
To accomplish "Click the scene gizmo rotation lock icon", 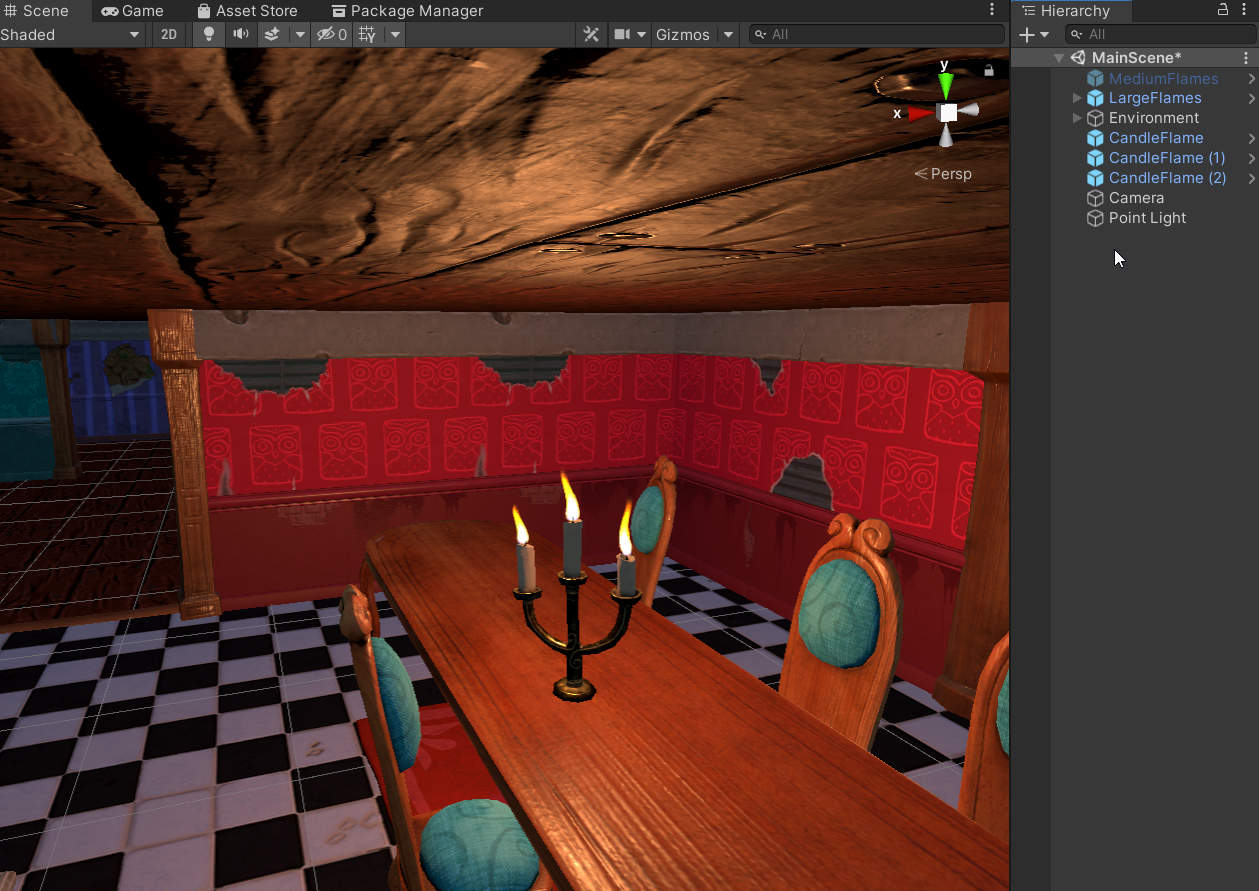I will pos(989,70).
